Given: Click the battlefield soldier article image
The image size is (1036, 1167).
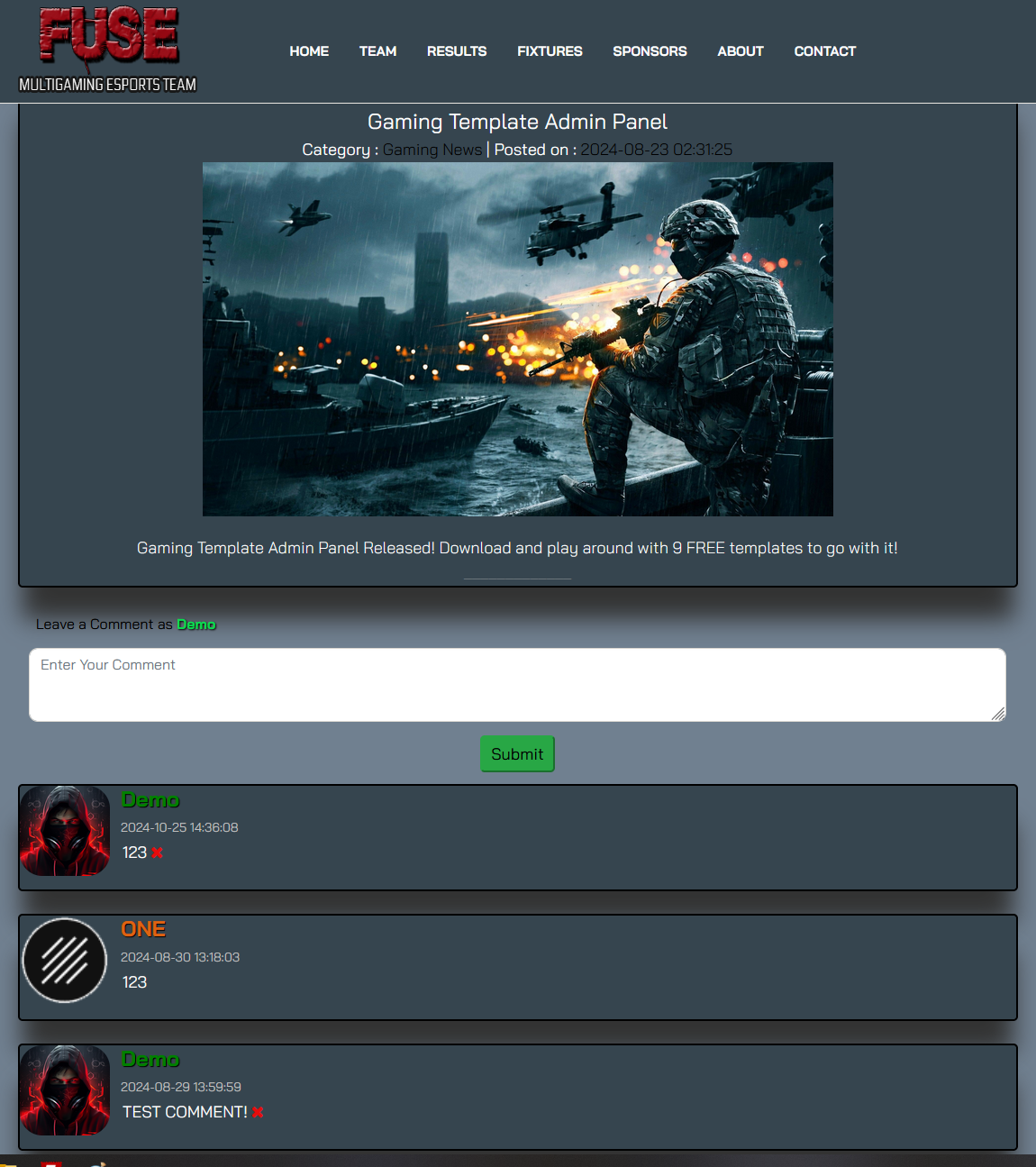Looking at the screenshot, I should [517, 339].
